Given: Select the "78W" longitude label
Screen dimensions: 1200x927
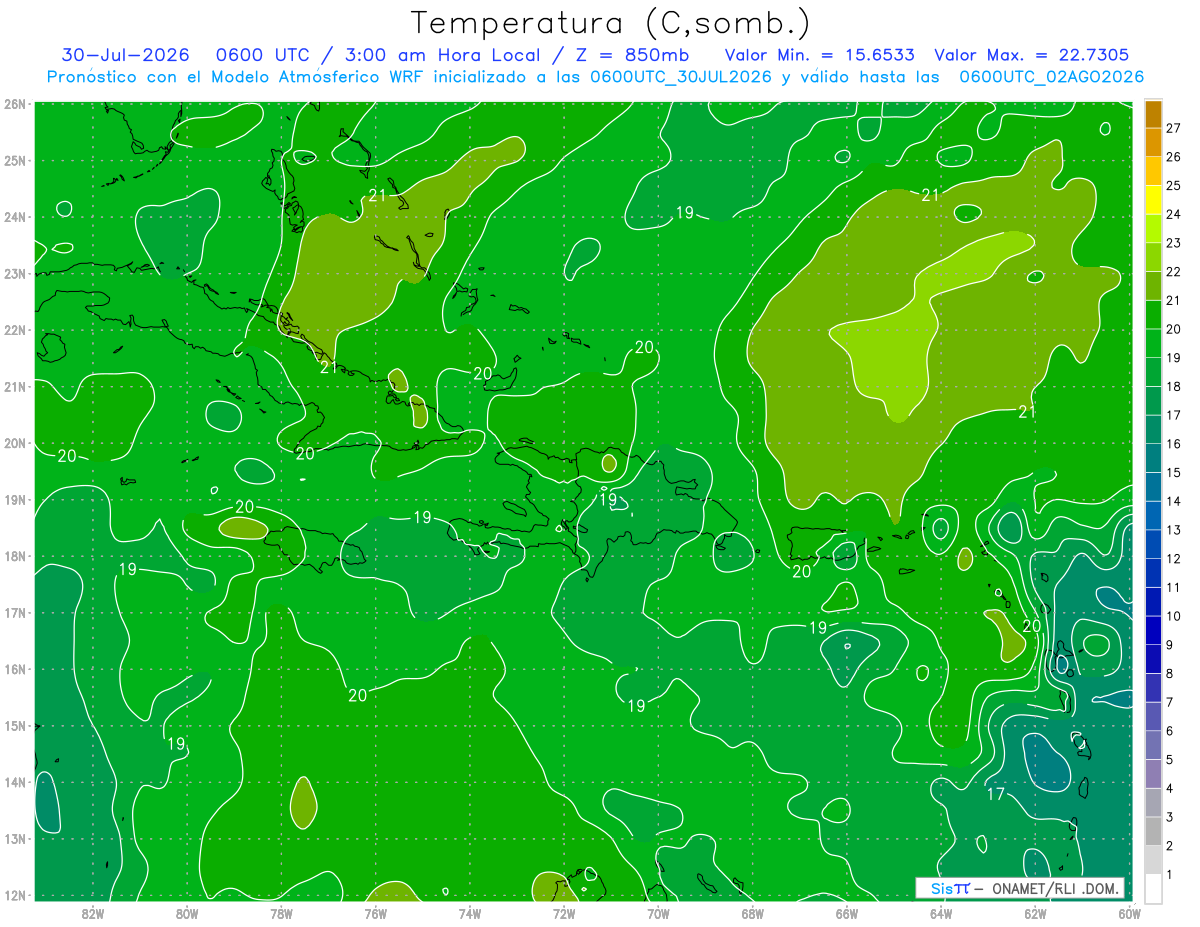Looking at the screenshot, I should pos(281,913).
